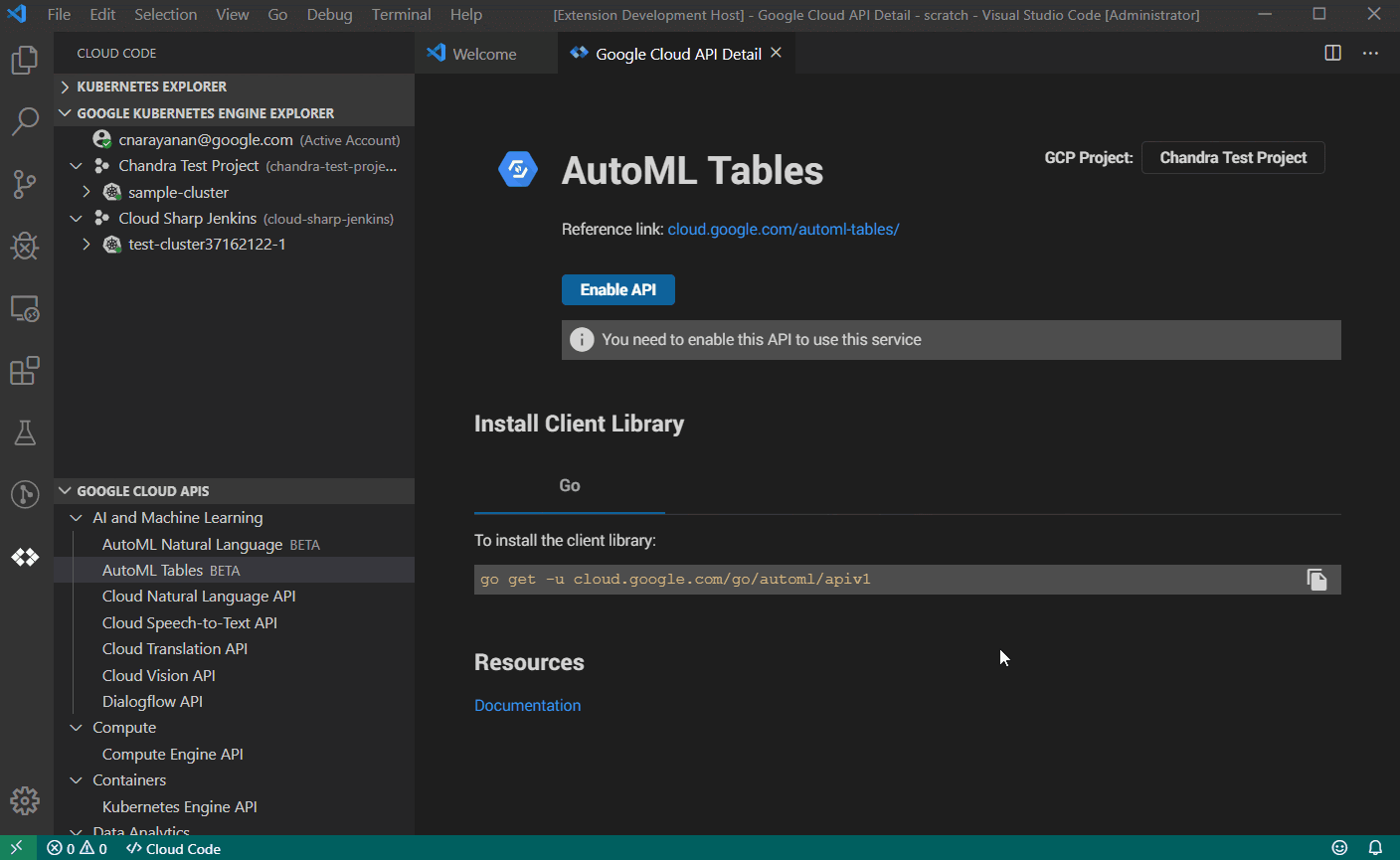Collapse AI and Machine Learning category

tap(76, 518)
